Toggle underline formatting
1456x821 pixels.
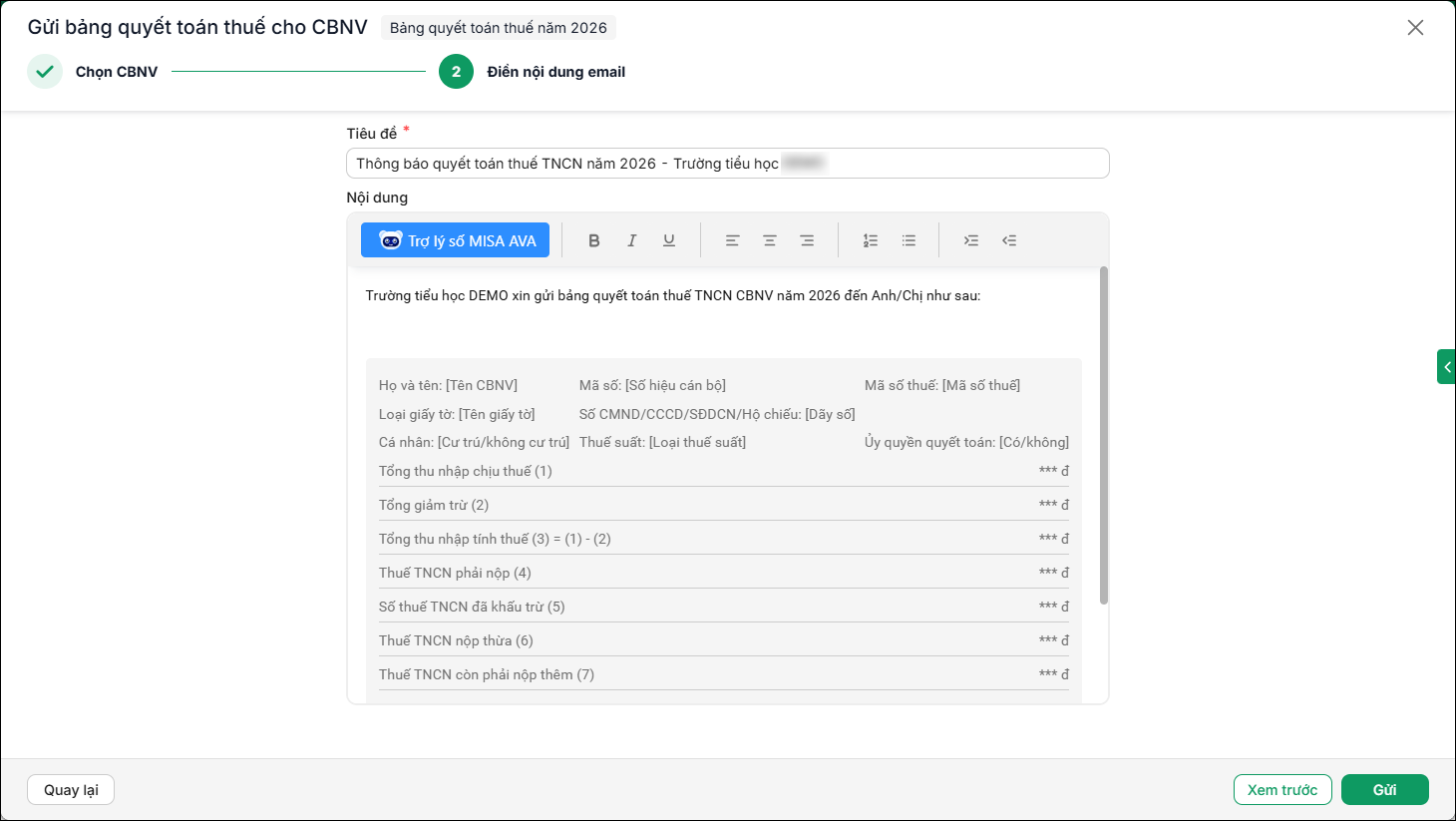pos(669,240)
